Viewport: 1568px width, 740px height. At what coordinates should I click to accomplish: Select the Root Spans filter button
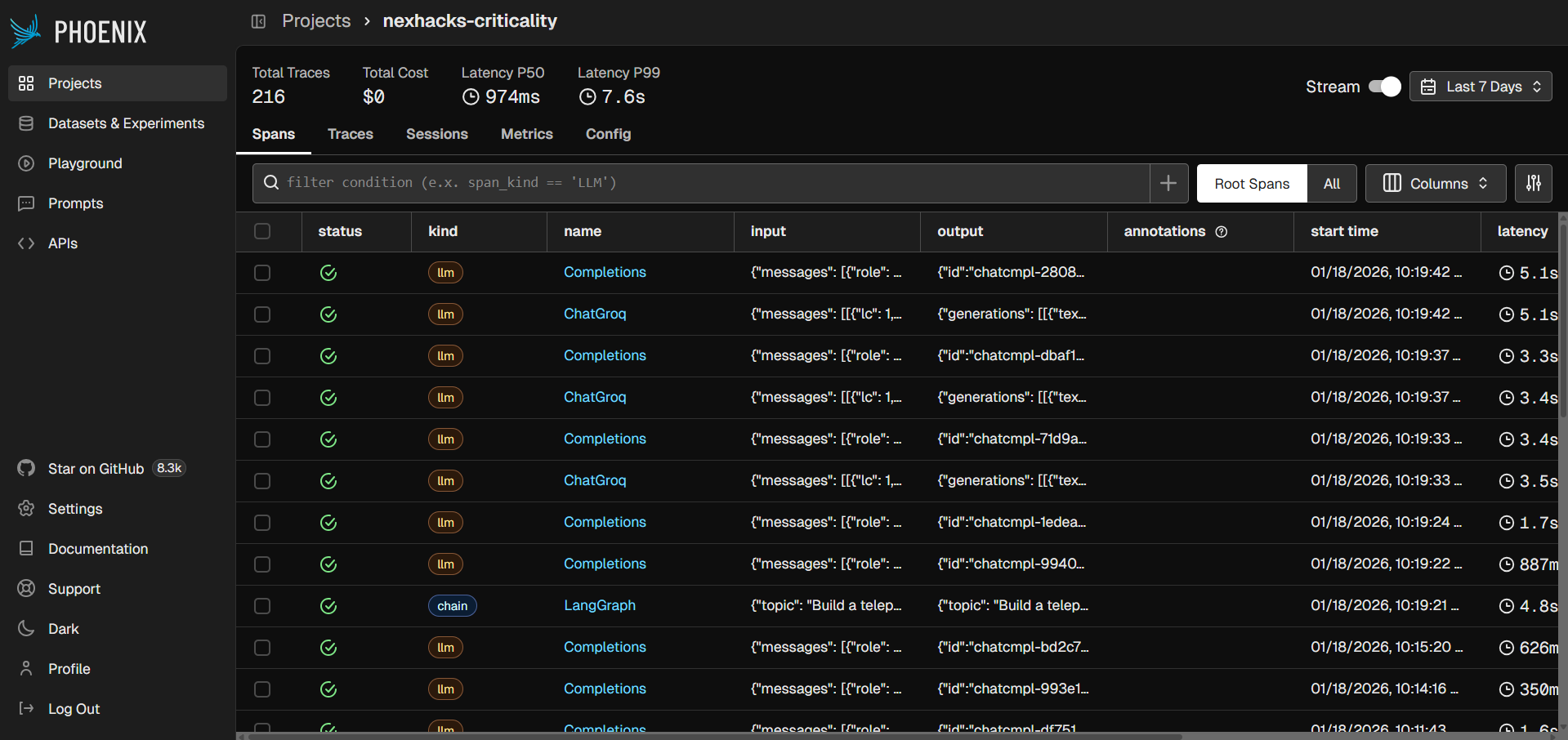click(1252, 184)
